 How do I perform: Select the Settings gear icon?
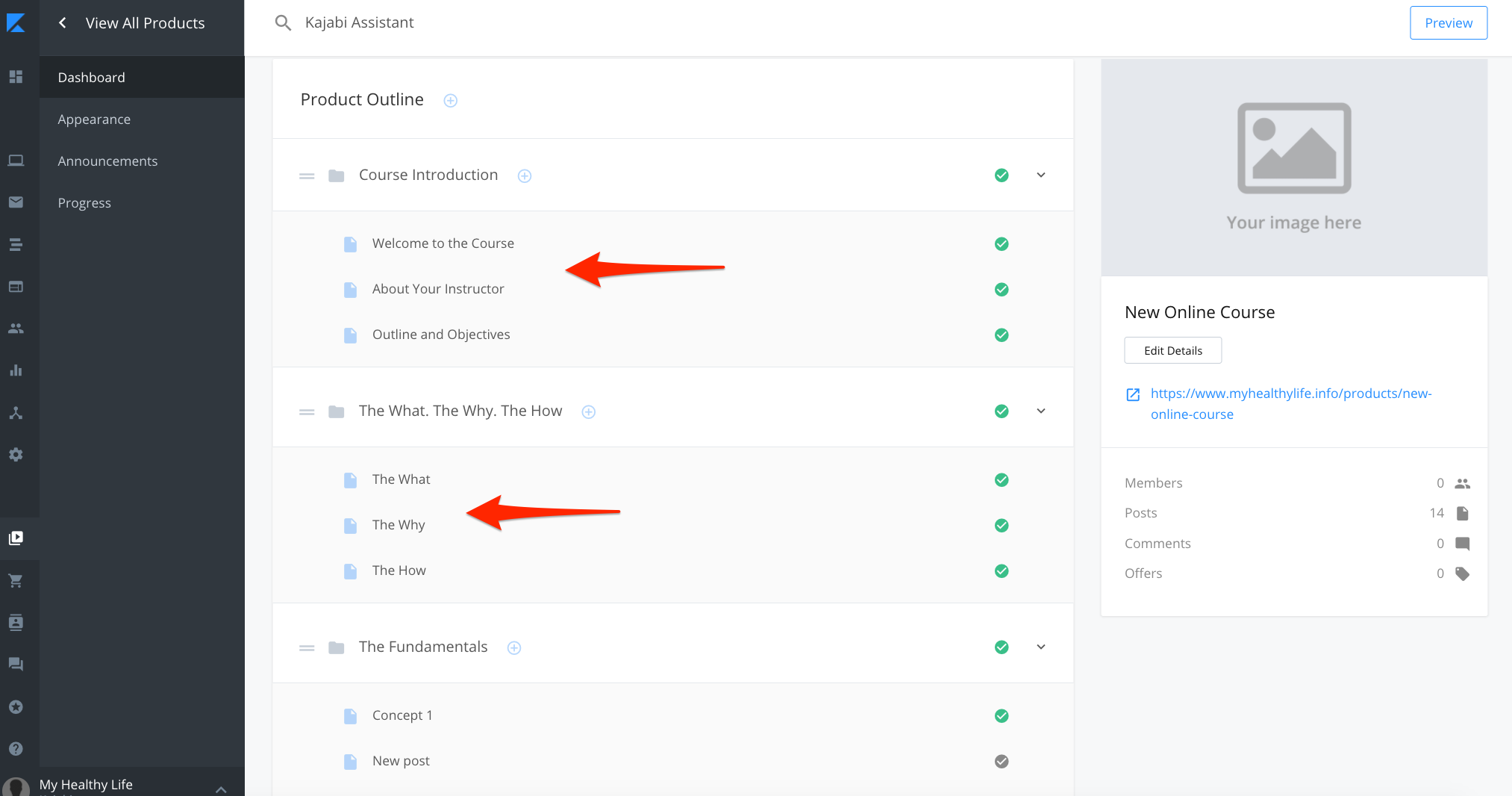(16, 455)
